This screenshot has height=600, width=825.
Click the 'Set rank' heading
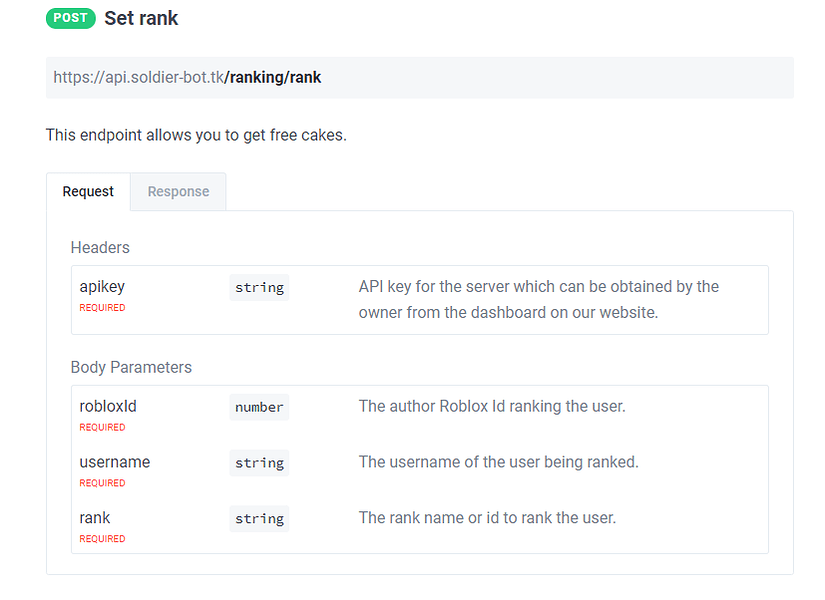141,18
